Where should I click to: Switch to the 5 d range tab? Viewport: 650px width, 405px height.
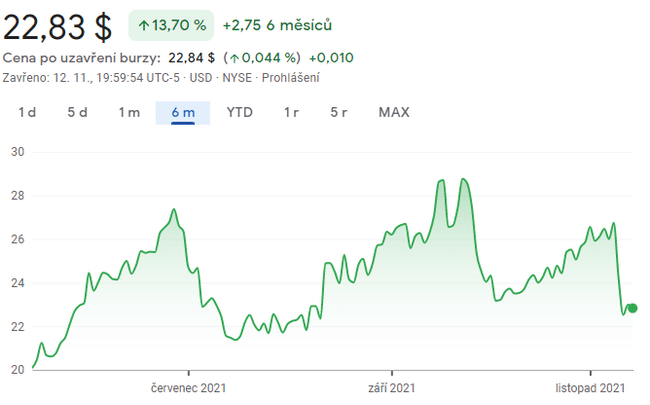click(x=77, y=112)
